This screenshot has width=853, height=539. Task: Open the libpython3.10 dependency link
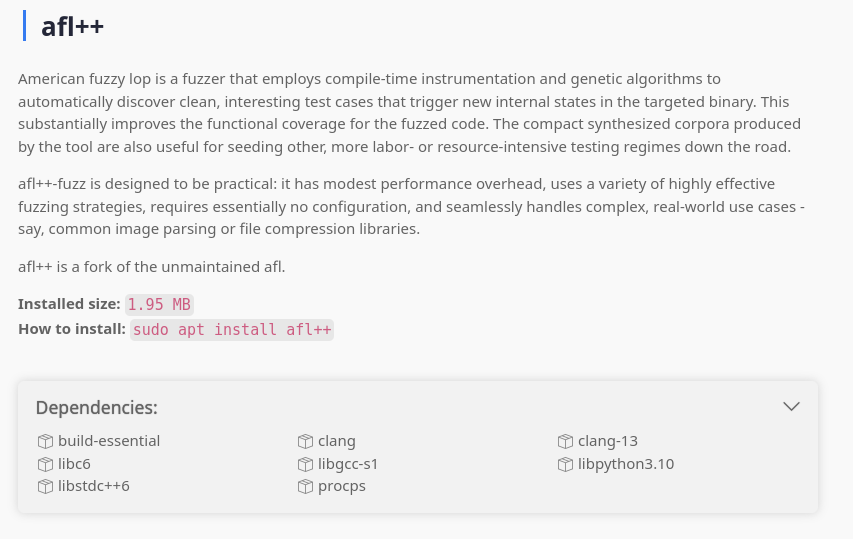pyautogui.click(x=626, y=464)
